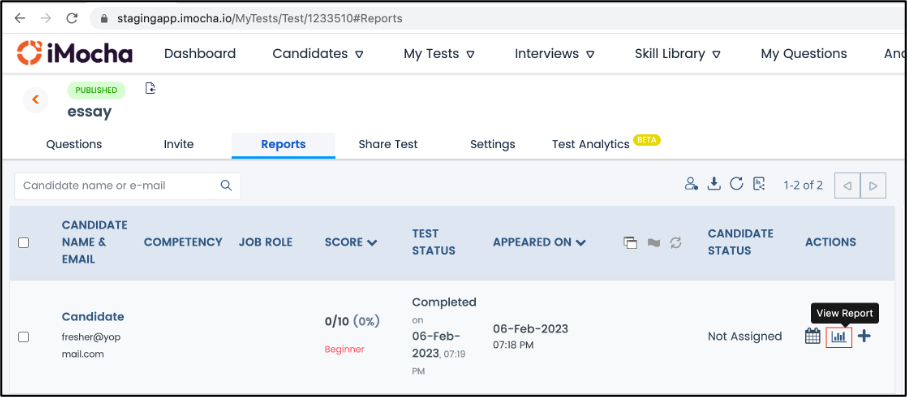Click the COMPETENCY column header
Viewport: 908px width, 398px height.
[183, 242]
